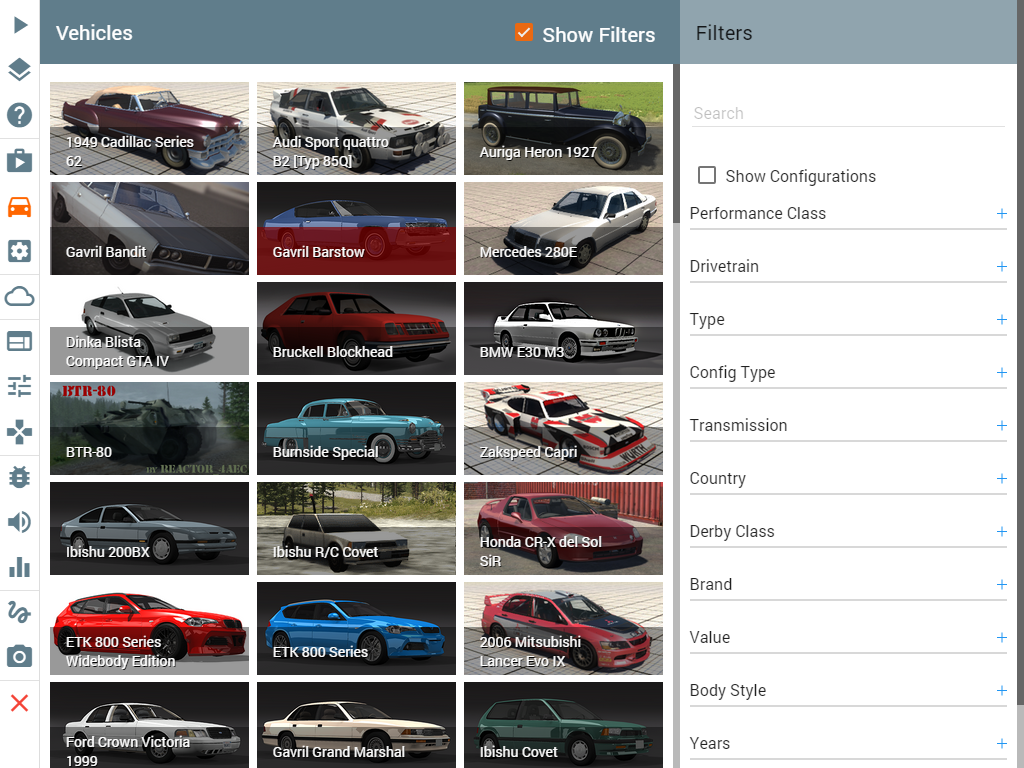This screenshot has width=1024, height=768.
Task: Expand the Type filter
Action: [848, 319]
